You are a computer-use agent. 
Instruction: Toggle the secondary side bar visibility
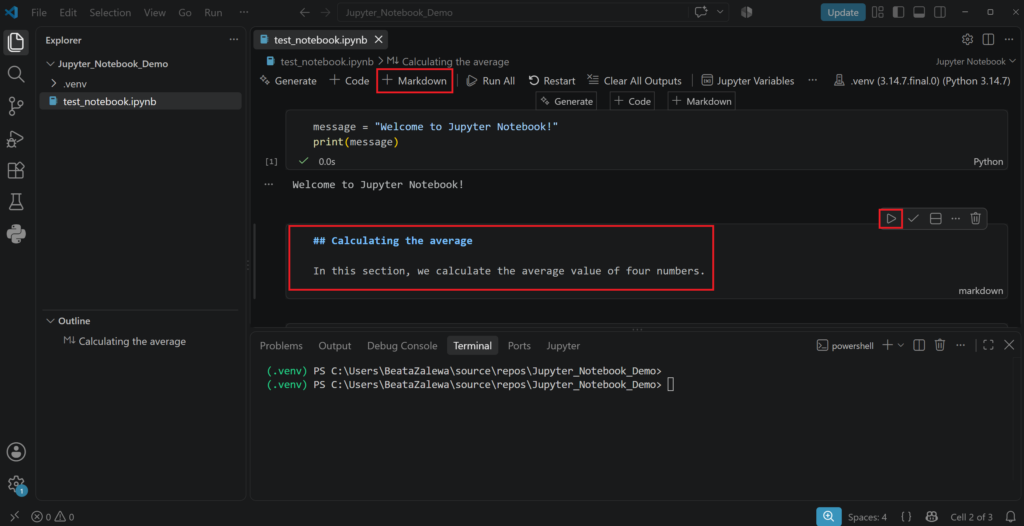click(x=940, y=12)
